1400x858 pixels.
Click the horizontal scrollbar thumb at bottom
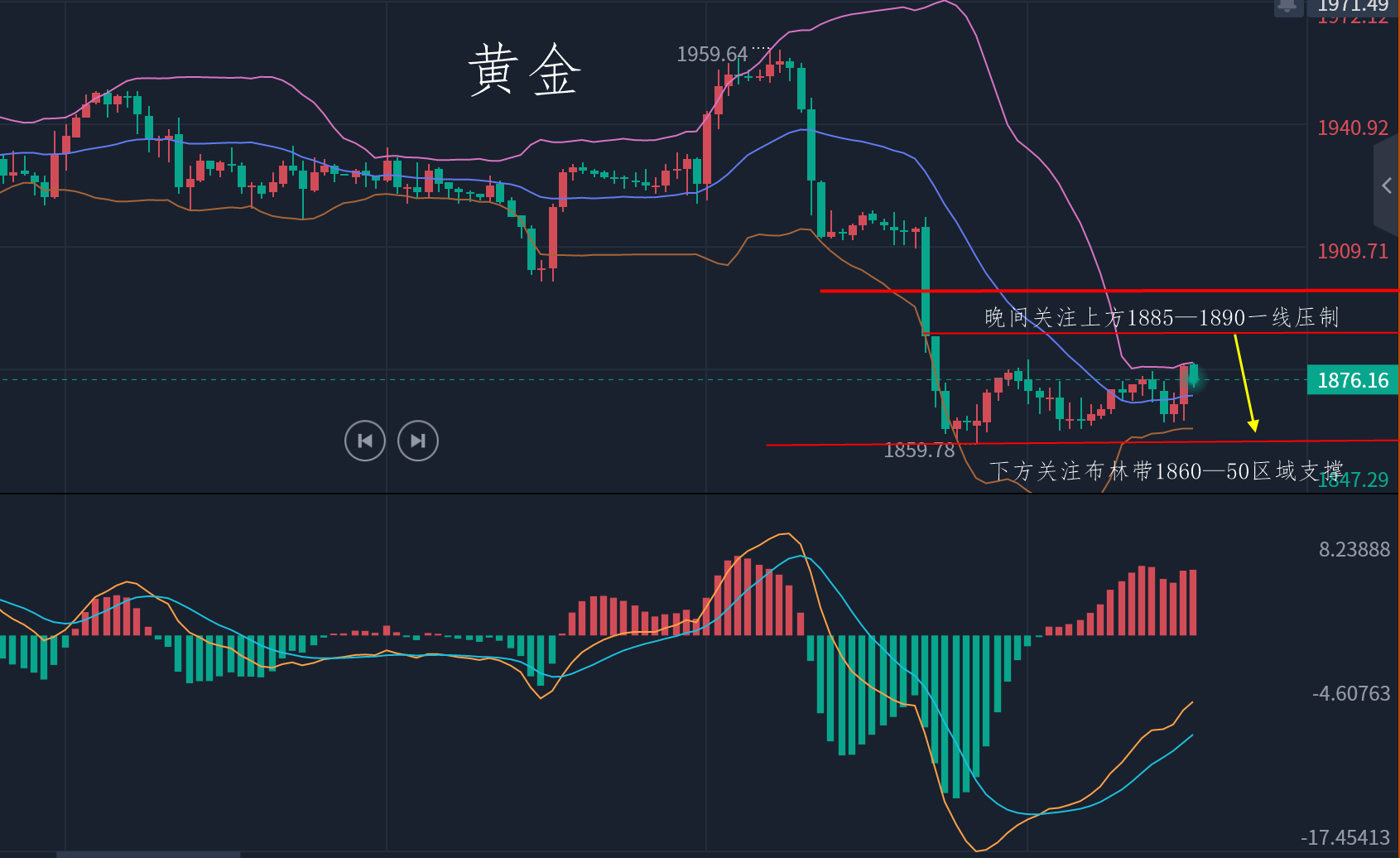click(149, 854)
